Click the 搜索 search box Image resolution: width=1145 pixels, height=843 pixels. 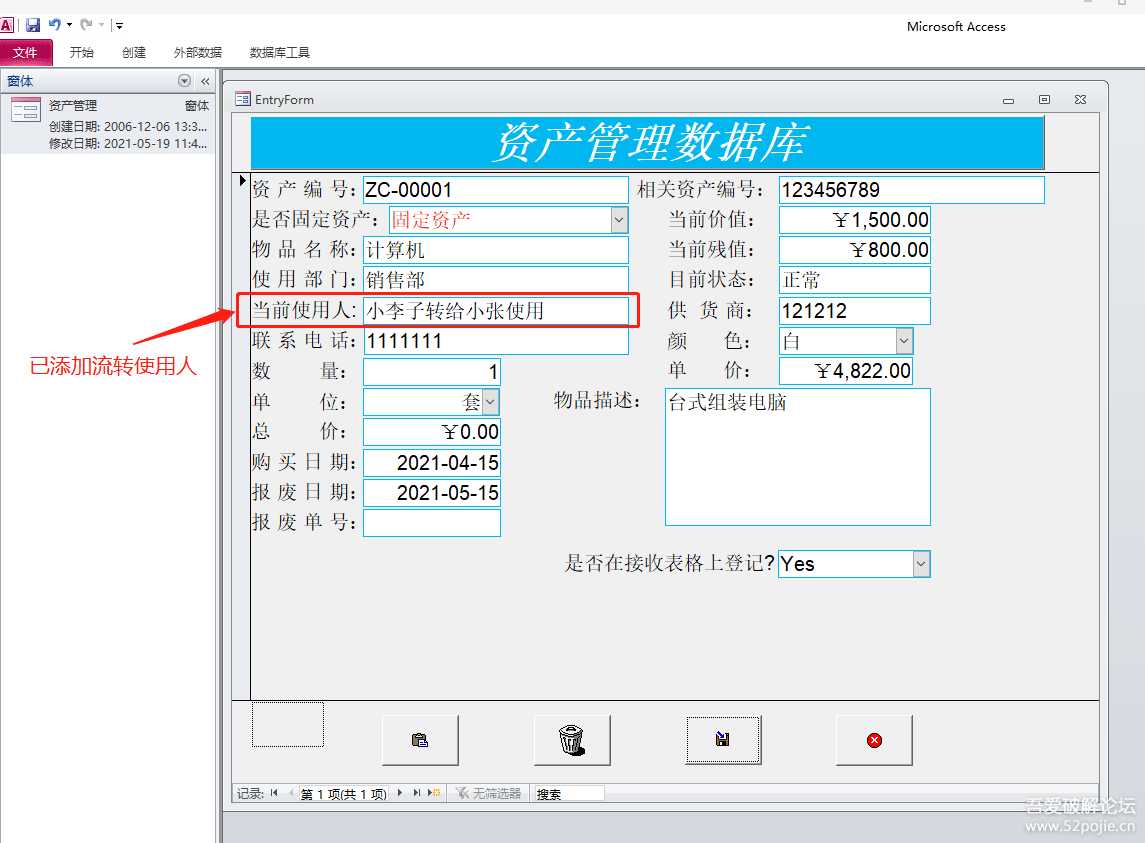coord(569,793)
